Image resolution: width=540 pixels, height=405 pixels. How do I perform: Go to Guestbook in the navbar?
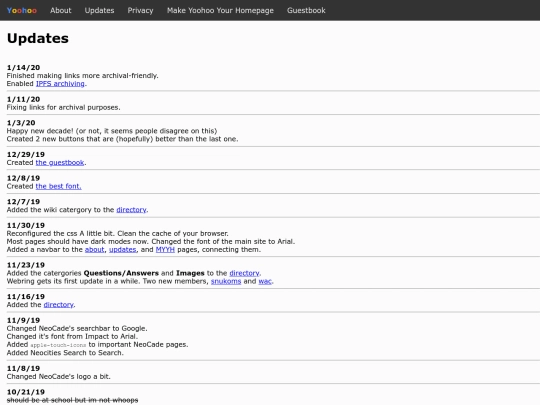[306, 10]
